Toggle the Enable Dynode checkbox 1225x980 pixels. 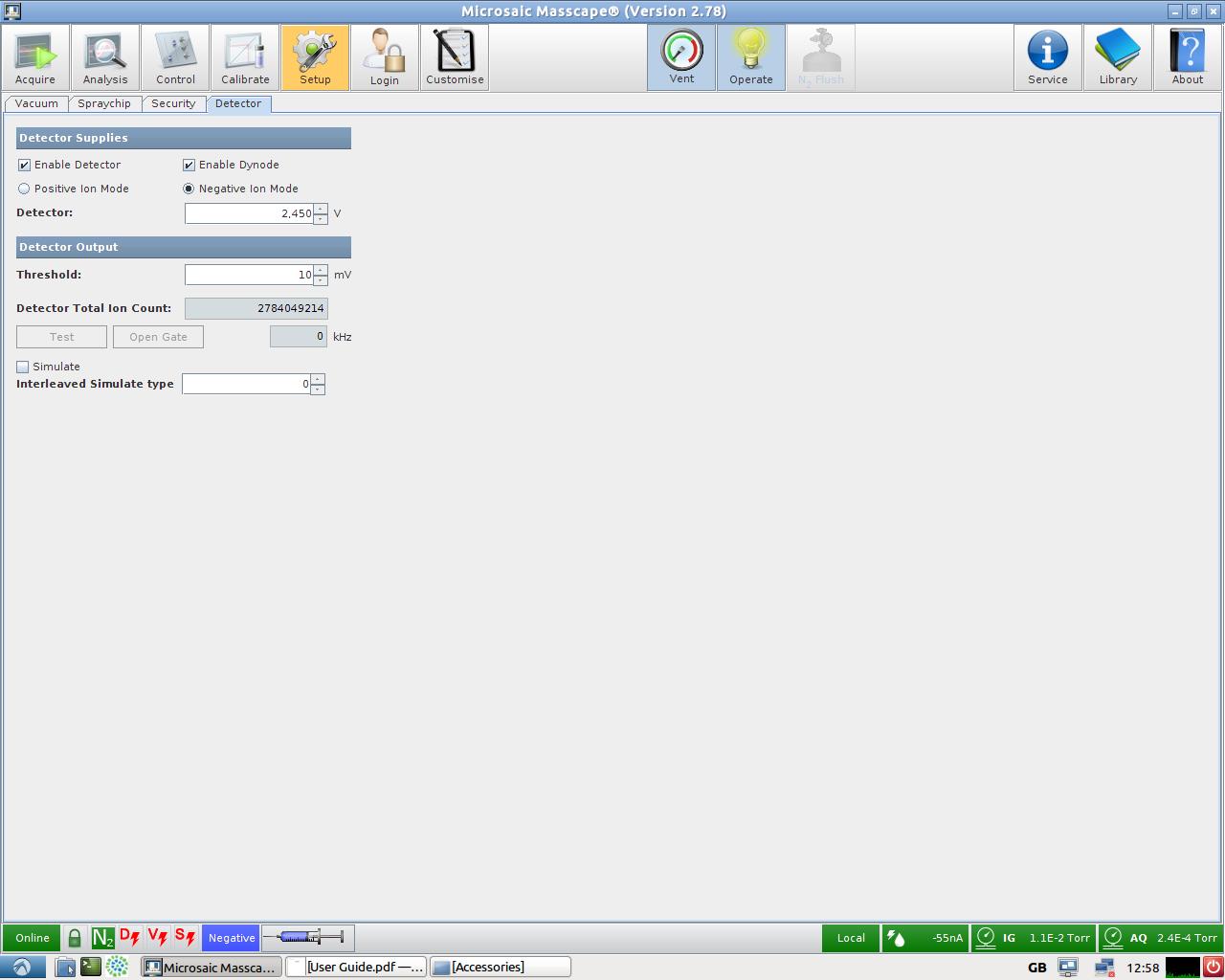tap(189, 165)
